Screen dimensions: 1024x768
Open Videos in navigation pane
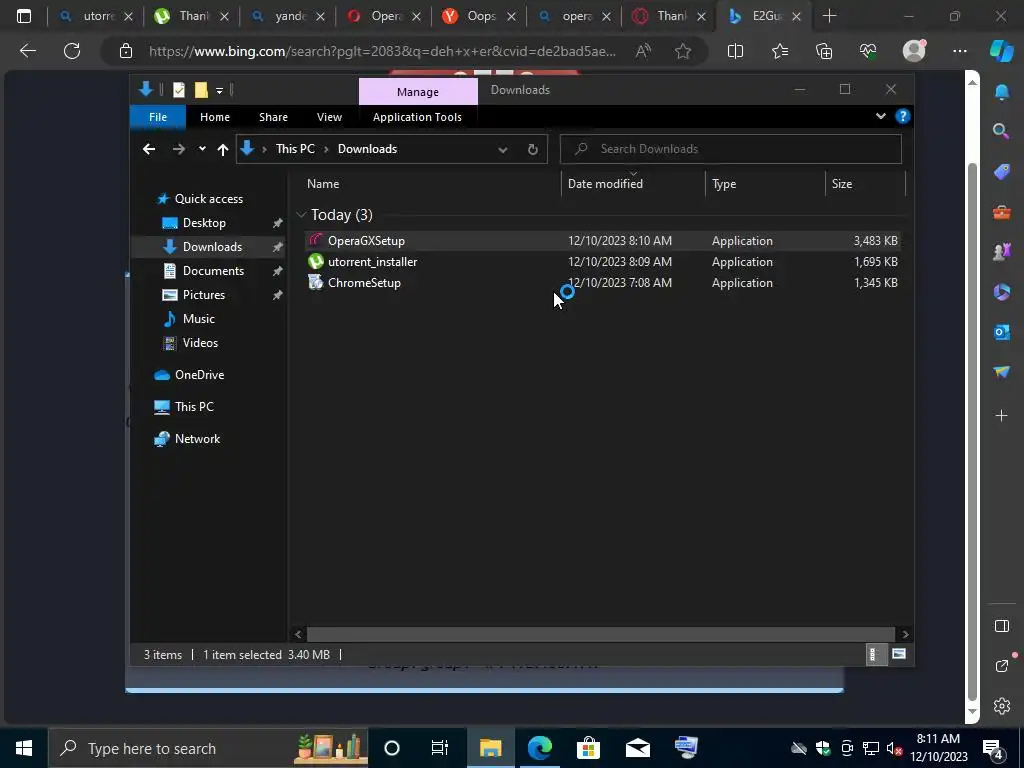tap(200, 343)
